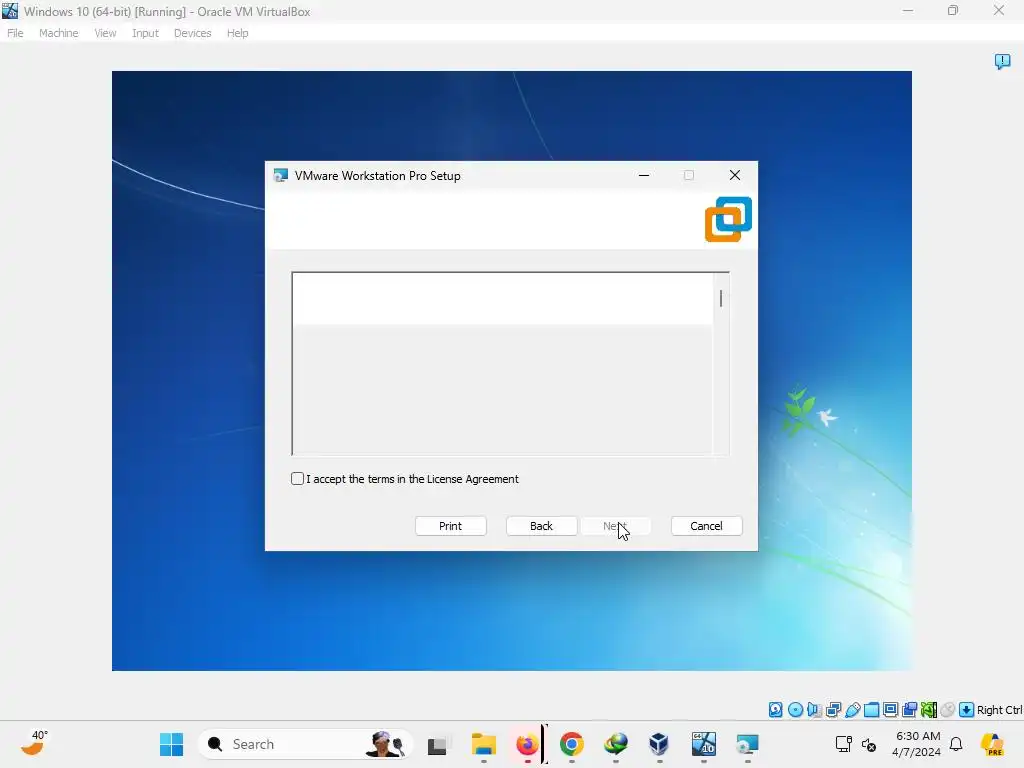Screen dimensions: 1024x768
Task: Click the keyboard capture arrow icon
Action: click(967, 710)
